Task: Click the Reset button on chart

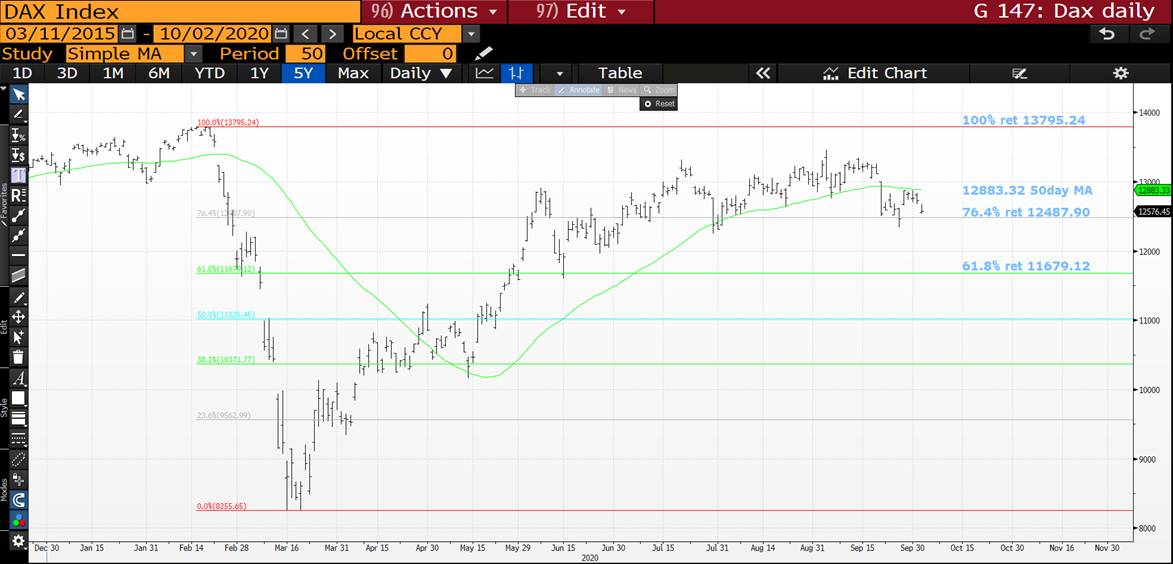Action: click(x=659, y=103)
